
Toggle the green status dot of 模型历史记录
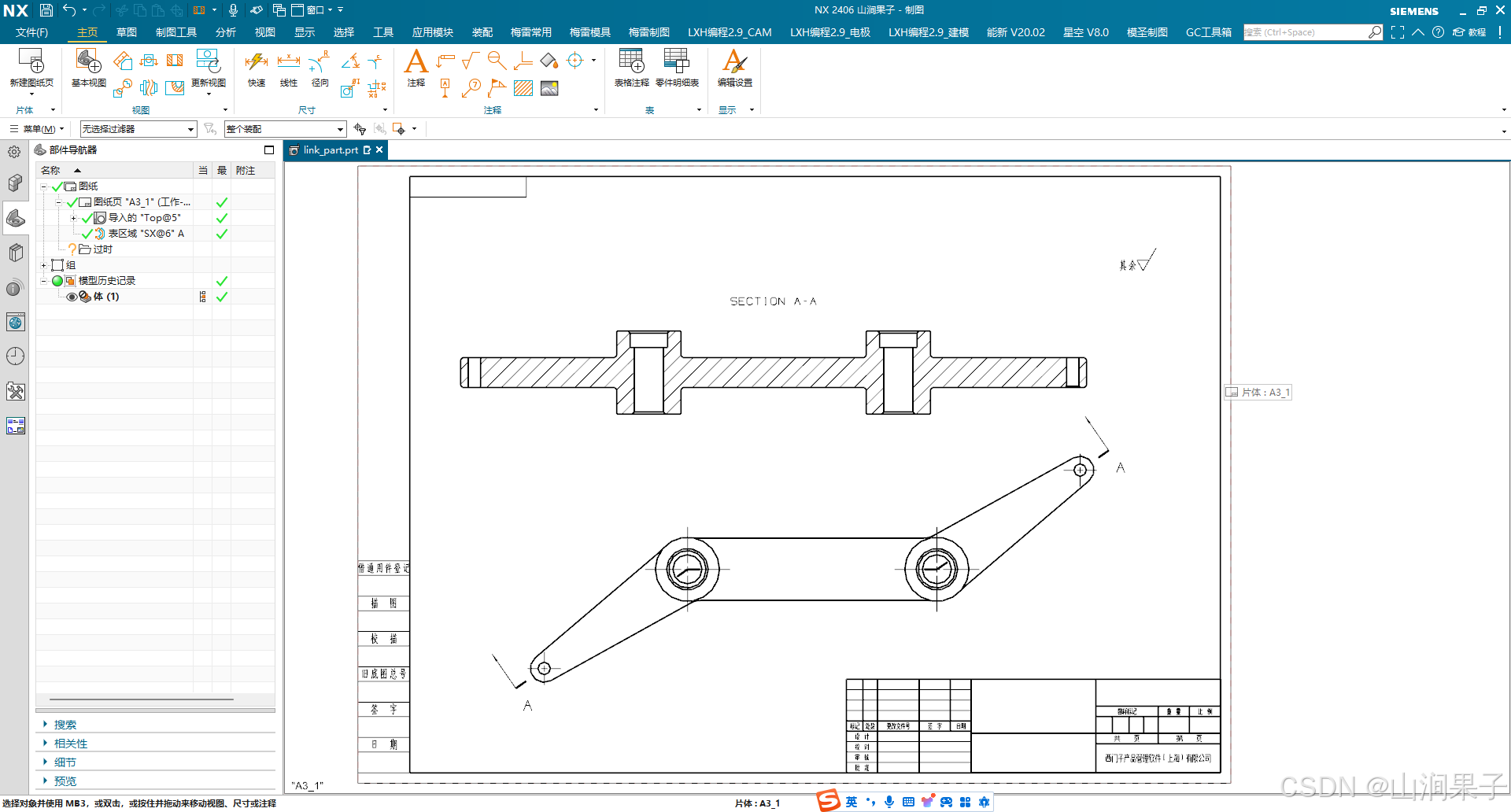(x=57, y=281)
